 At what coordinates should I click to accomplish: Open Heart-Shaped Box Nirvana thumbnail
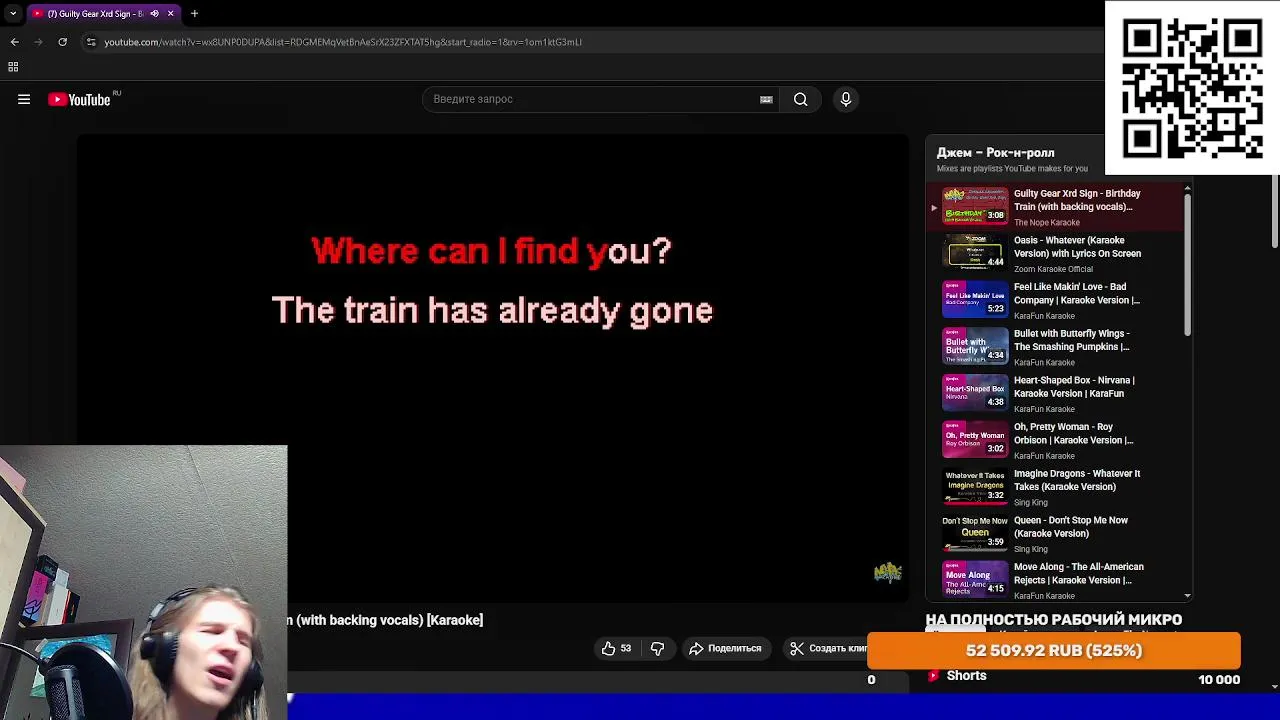(975, 392)
